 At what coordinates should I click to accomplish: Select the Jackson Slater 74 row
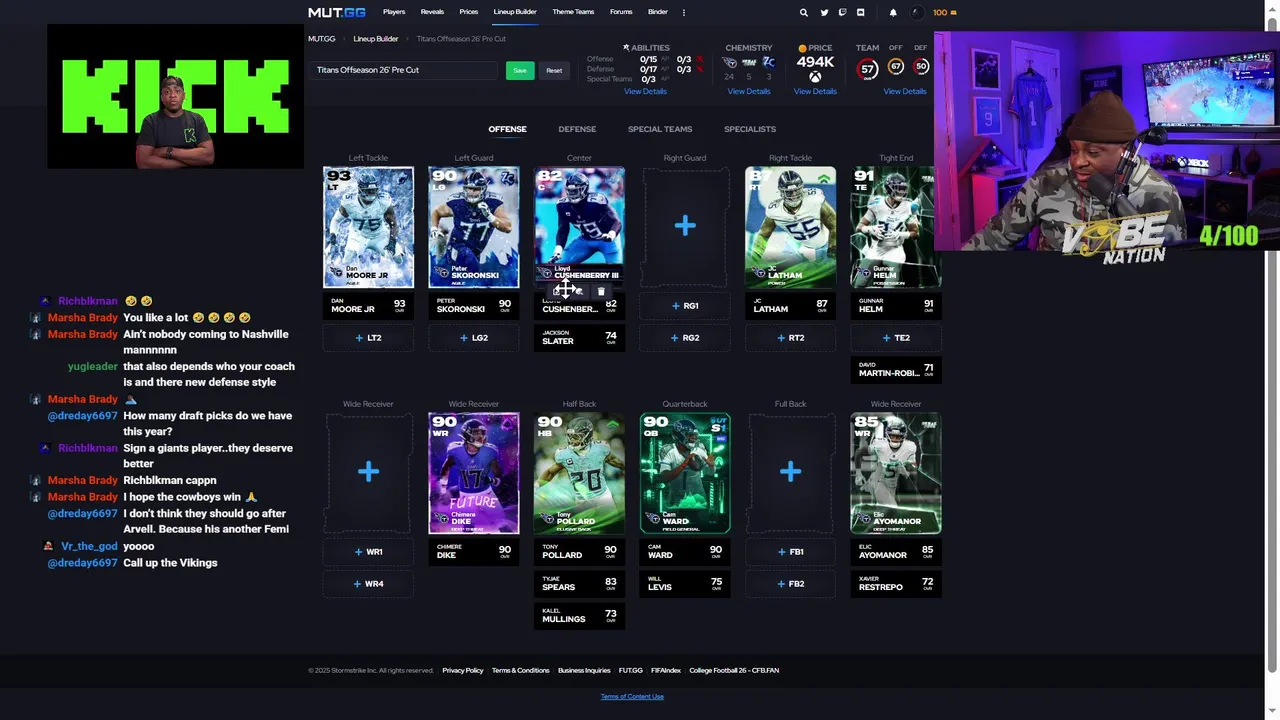[x=579, y=338]
